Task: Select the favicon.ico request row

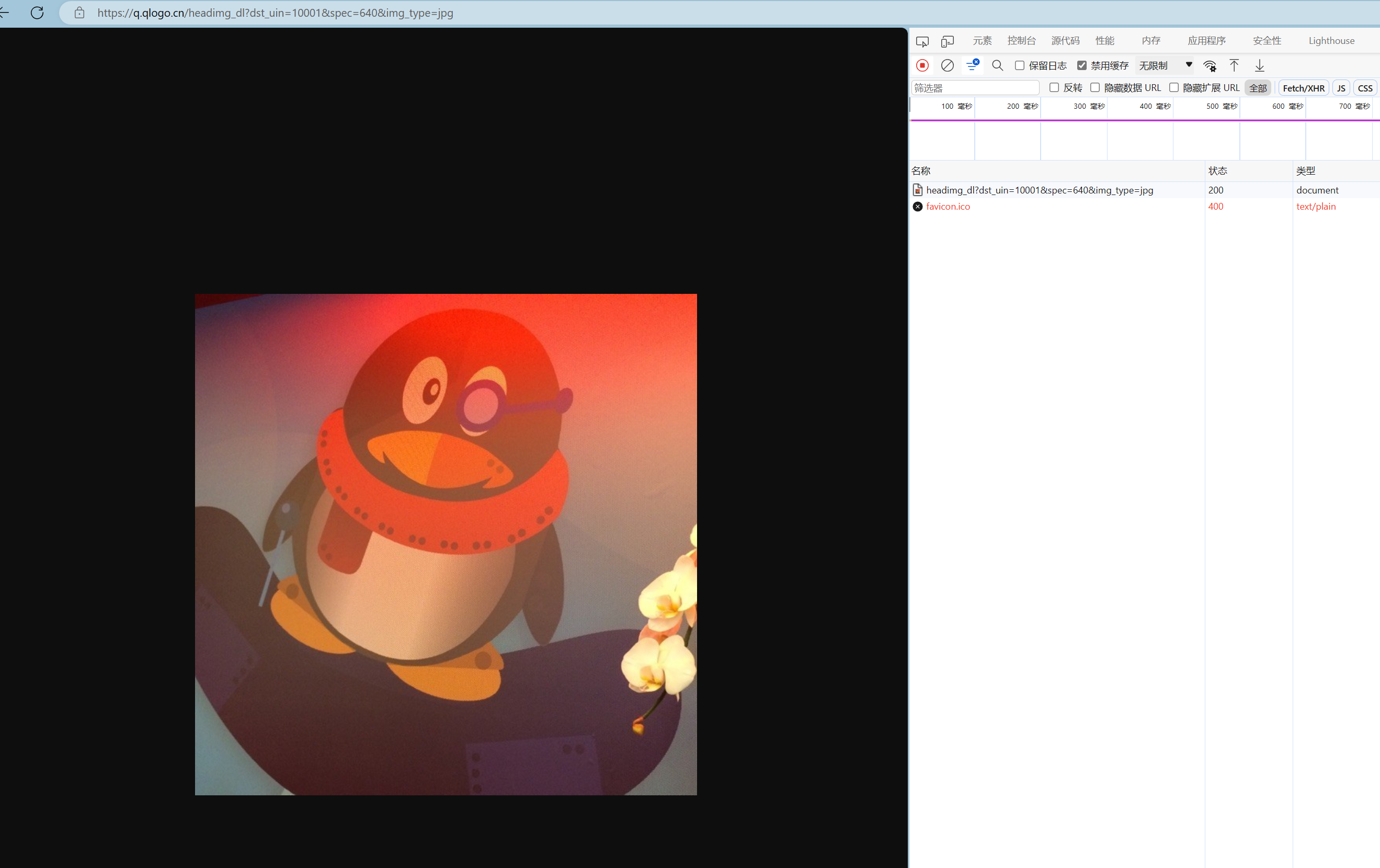Action: 1145,206
